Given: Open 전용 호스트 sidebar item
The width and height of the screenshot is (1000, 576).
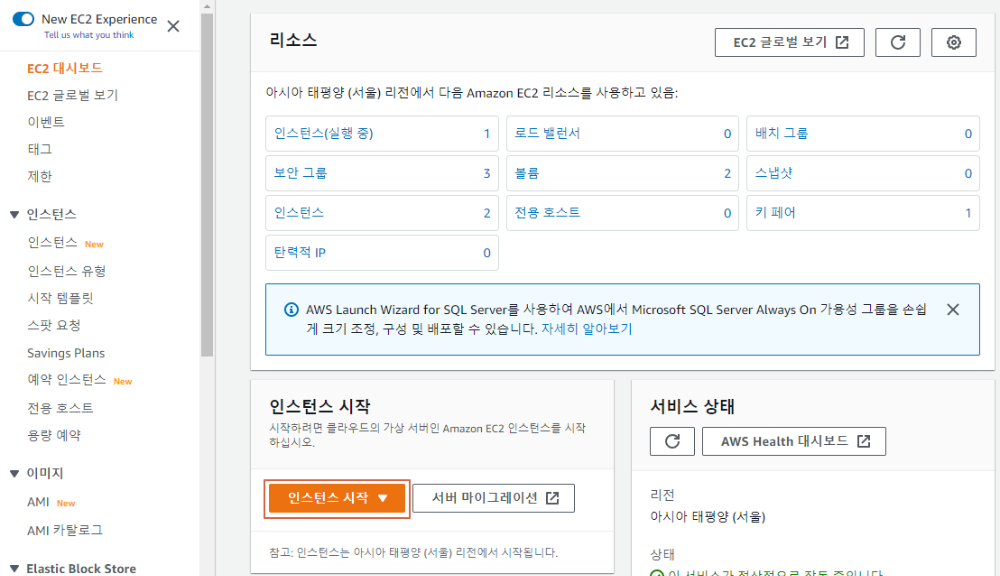Looking at the screenshot, I should click(60, 408).
